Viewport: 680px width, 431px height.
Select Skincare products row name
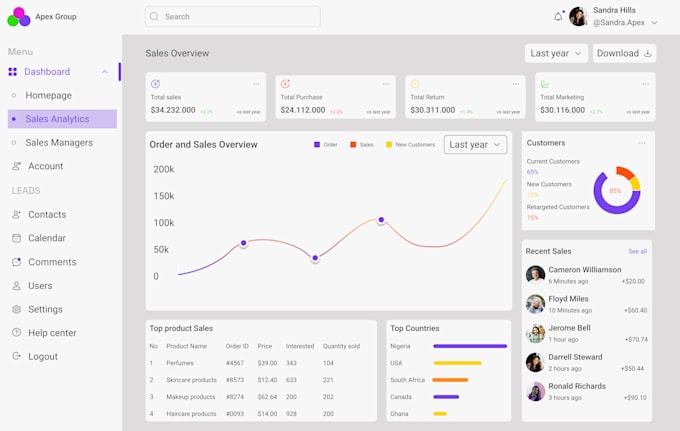[191, 380]
